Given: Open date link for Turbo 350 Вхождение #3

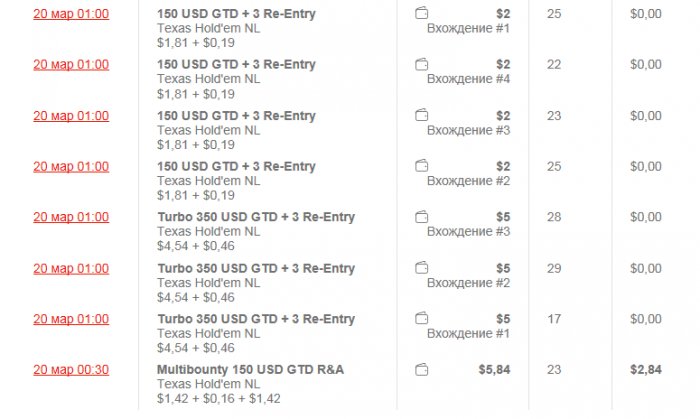Looking at the screenshot, I should coord(71,217).
